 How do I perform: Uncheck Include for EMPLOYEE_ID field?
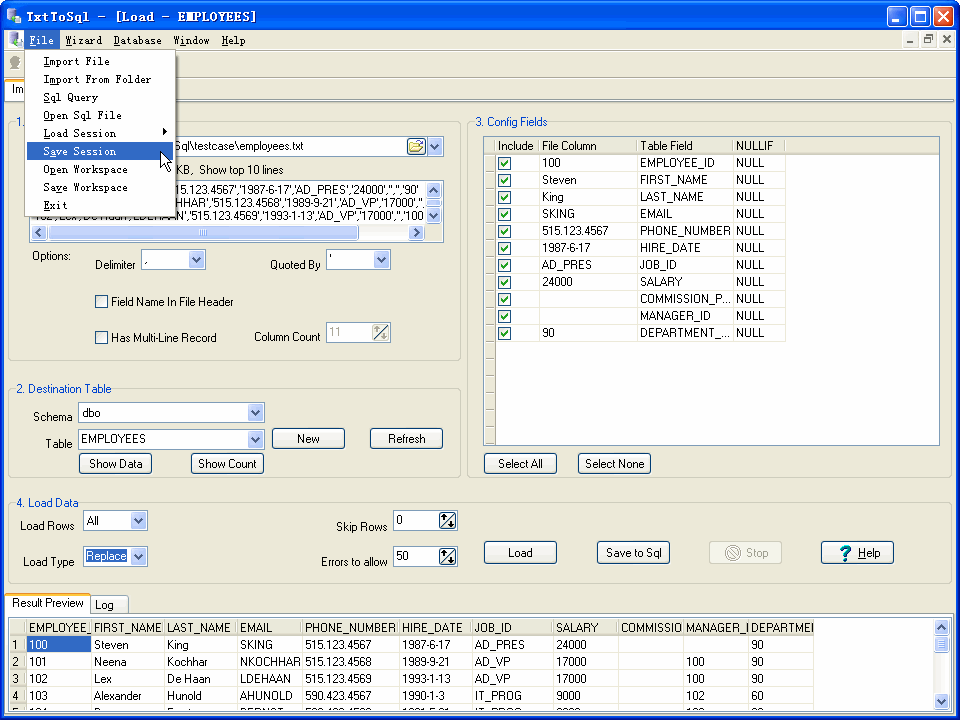click(504, 163)
